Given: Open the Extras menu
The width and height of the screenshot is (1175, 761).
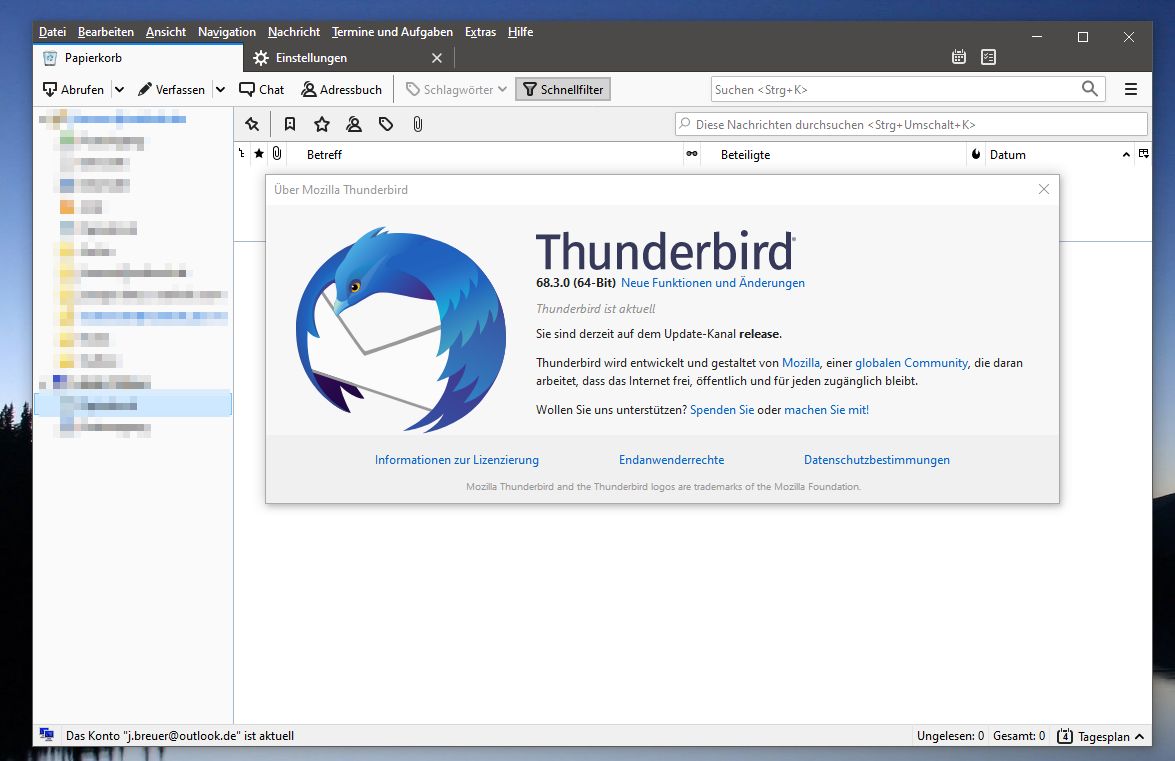Looking at the screenshot, I should (x=480, y=31).
